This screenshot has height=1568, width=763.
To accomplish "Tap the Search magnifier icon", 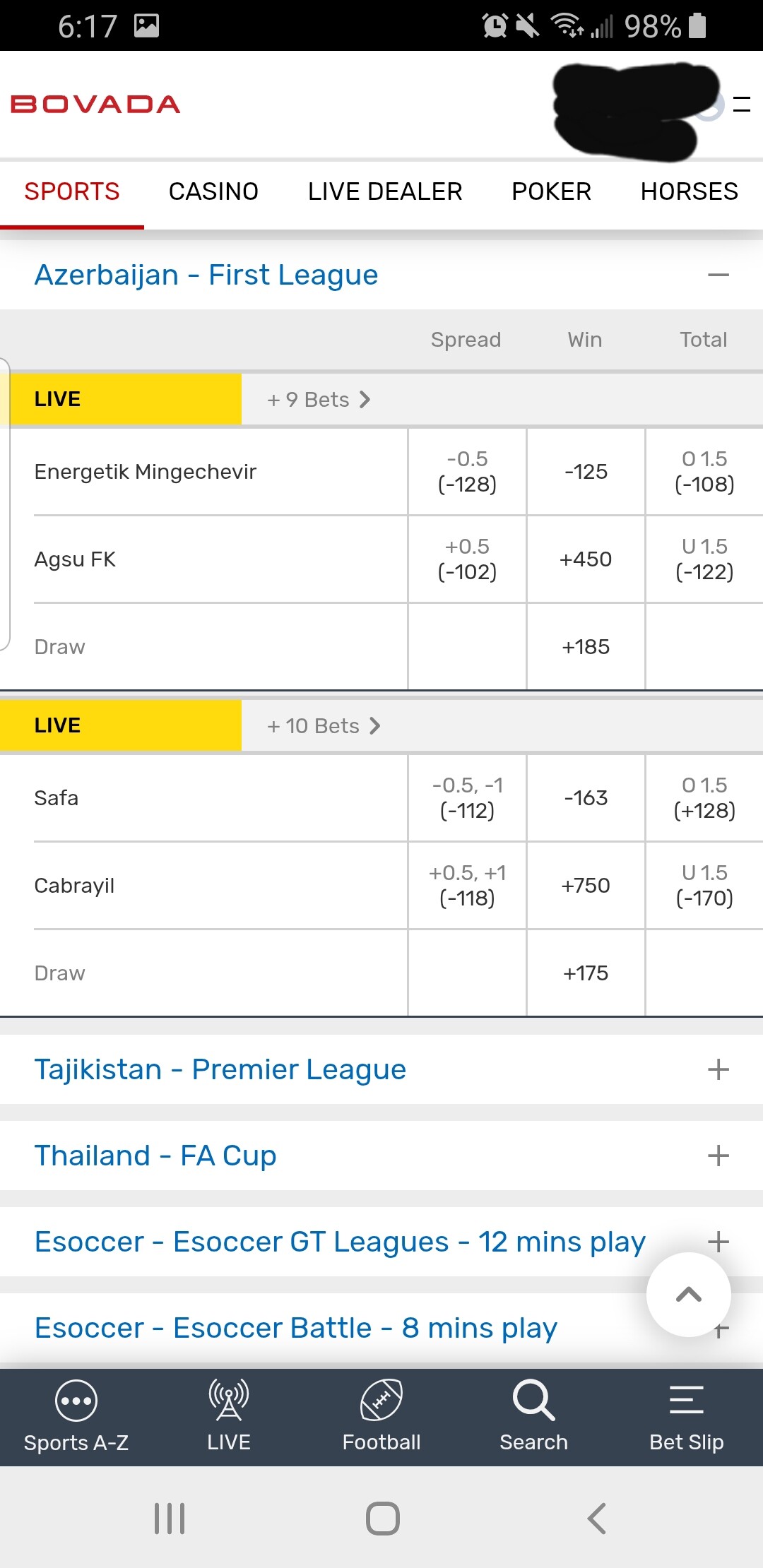I will pyautogui.click(x=533, y=1401).
